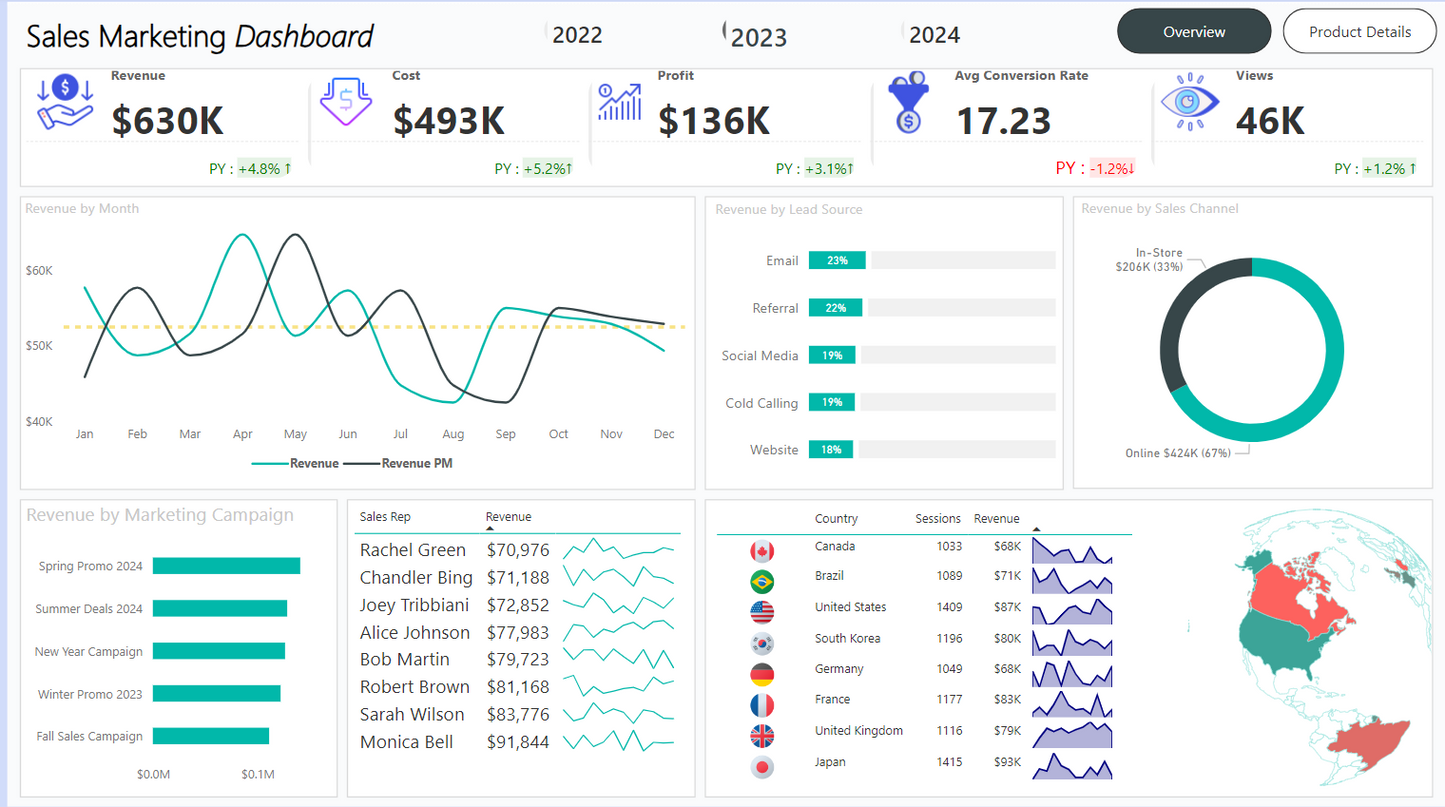Select the Monica Bell sales rep row

406,742
